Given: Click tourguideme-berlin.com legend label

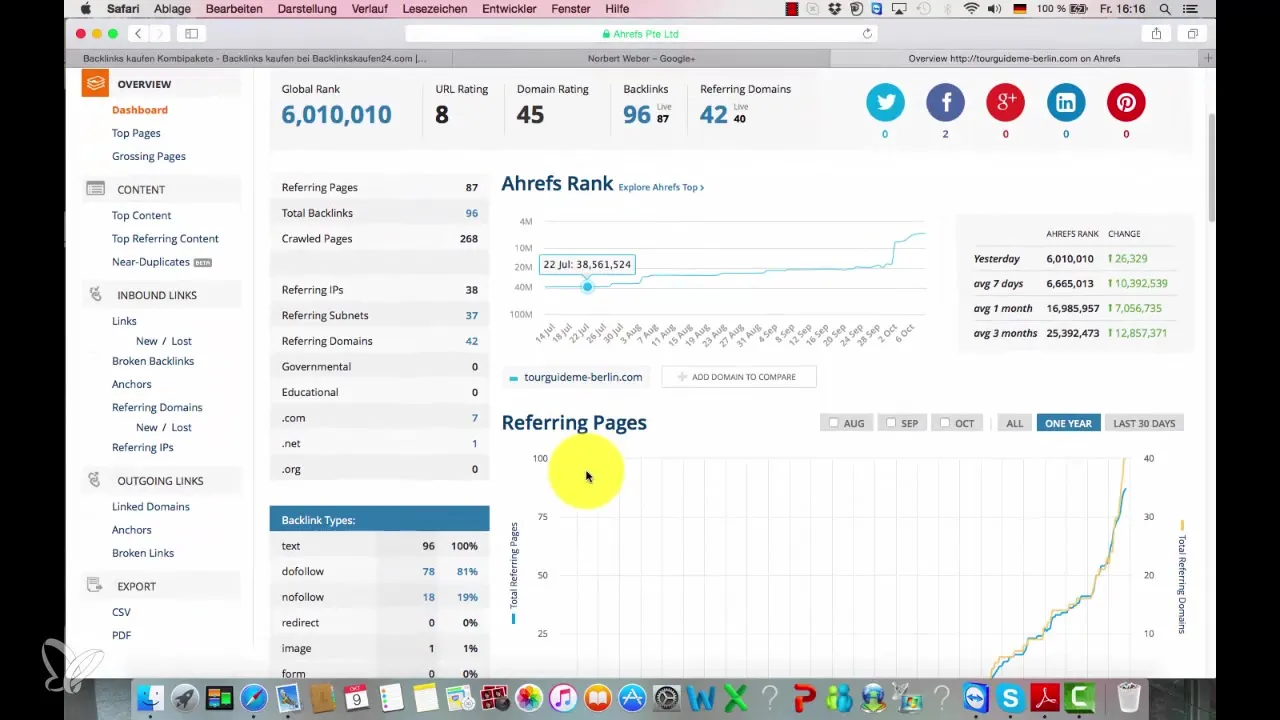Looking at the screenshot, I should (583, 377).
